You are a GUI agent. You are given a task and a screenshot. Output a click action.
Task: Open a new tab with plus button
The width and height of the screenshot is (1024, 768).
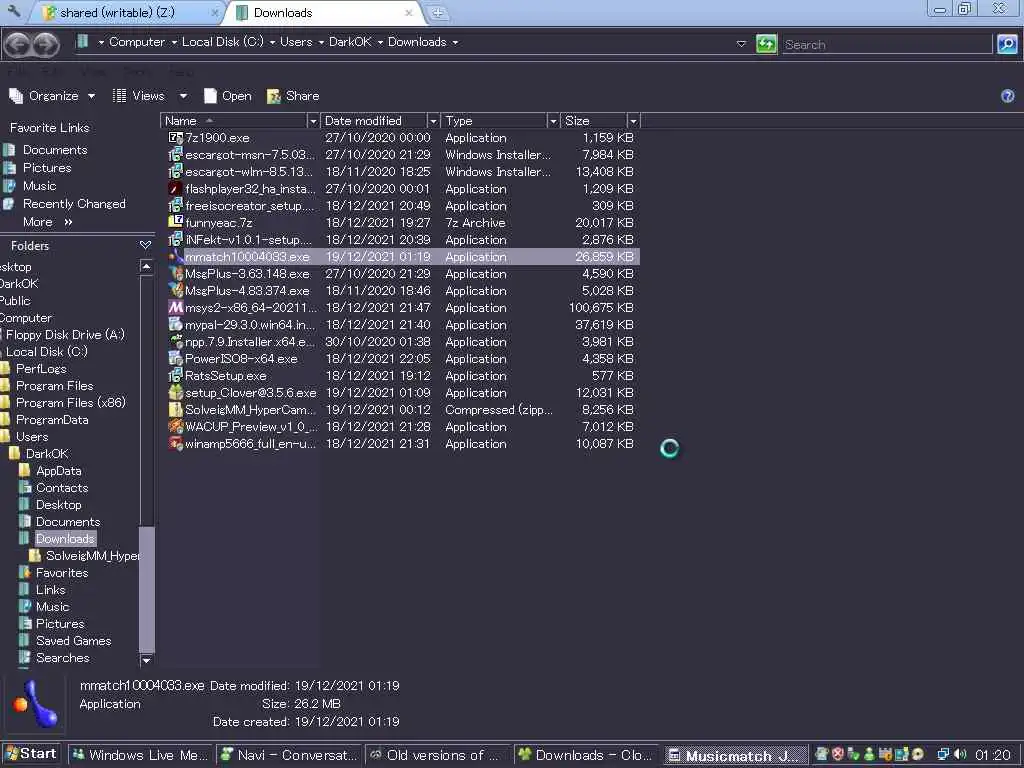(438, 12)
